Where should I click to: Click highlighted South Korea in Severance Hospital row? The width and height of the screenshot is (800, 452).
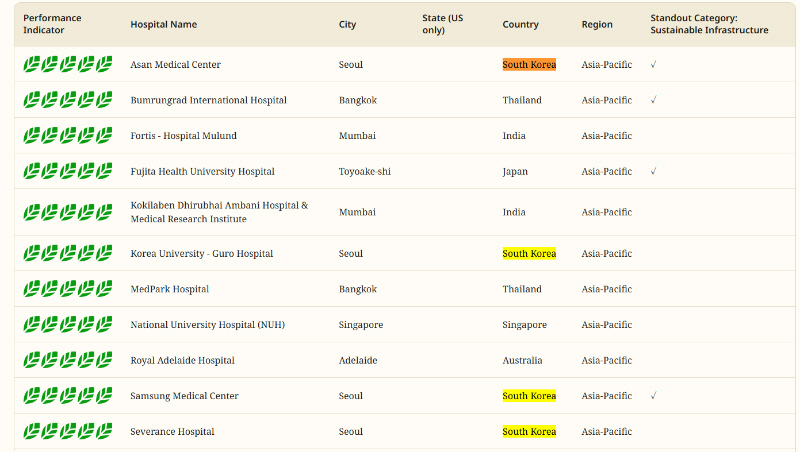(x=529, y=432)
